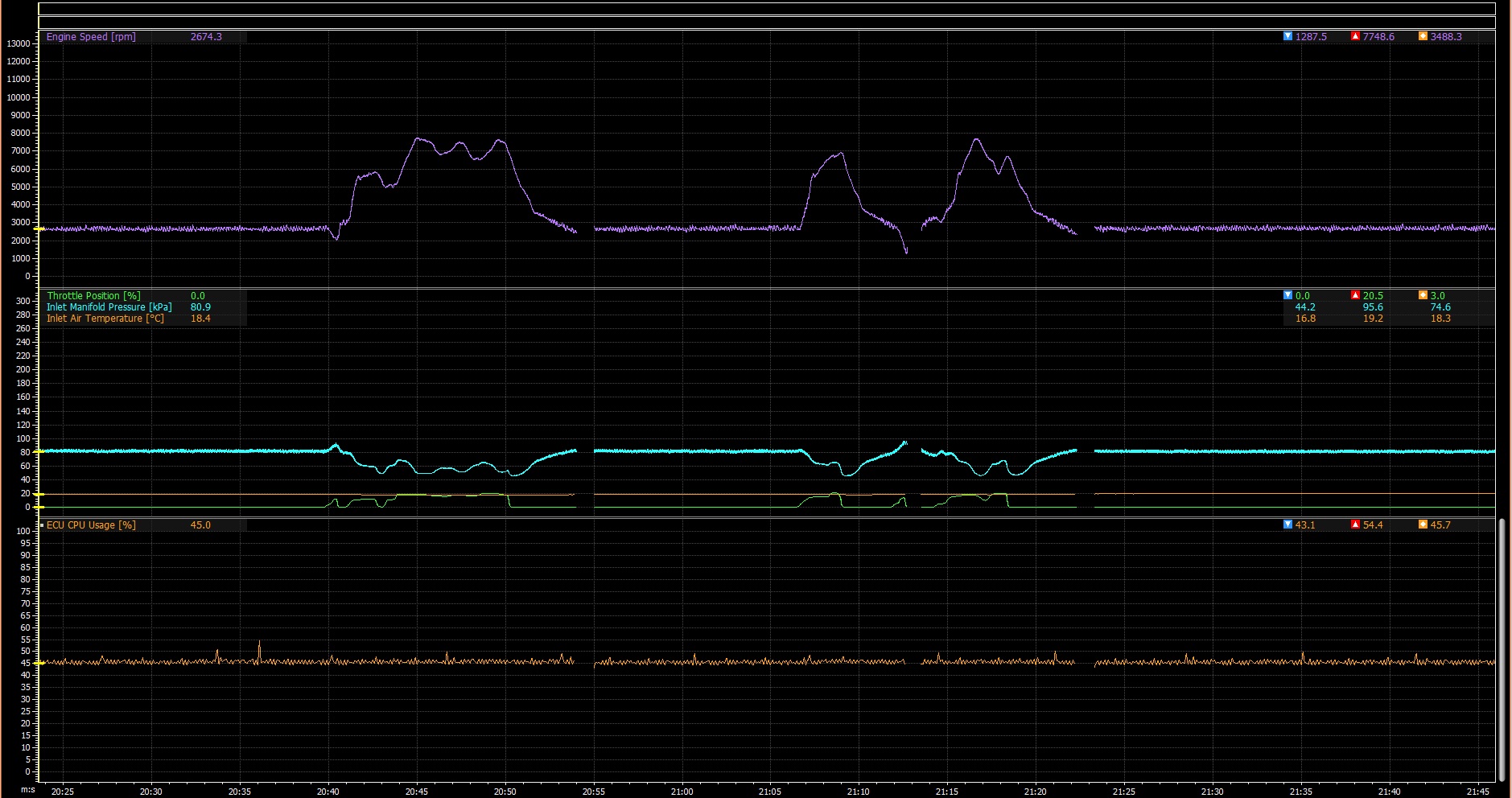This screenshot has height=798, width=1512.
Task: Click the Inlet Manifold Pressure average 74.6
Action: [1440, 307]
